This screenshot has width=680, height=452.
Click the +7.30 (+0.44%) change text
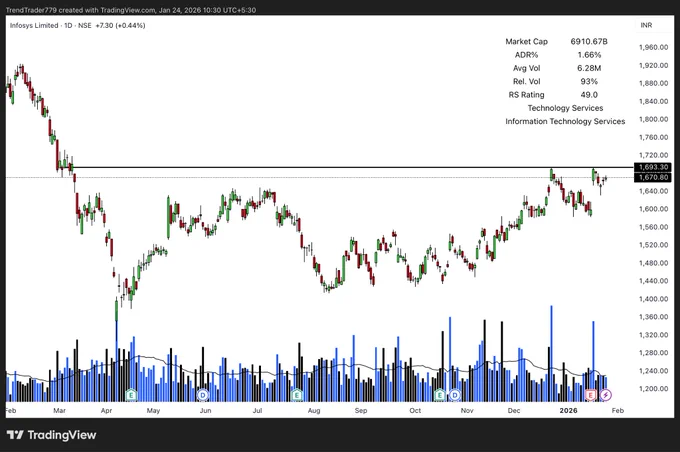pyautogui.click(x=120, y=26)
